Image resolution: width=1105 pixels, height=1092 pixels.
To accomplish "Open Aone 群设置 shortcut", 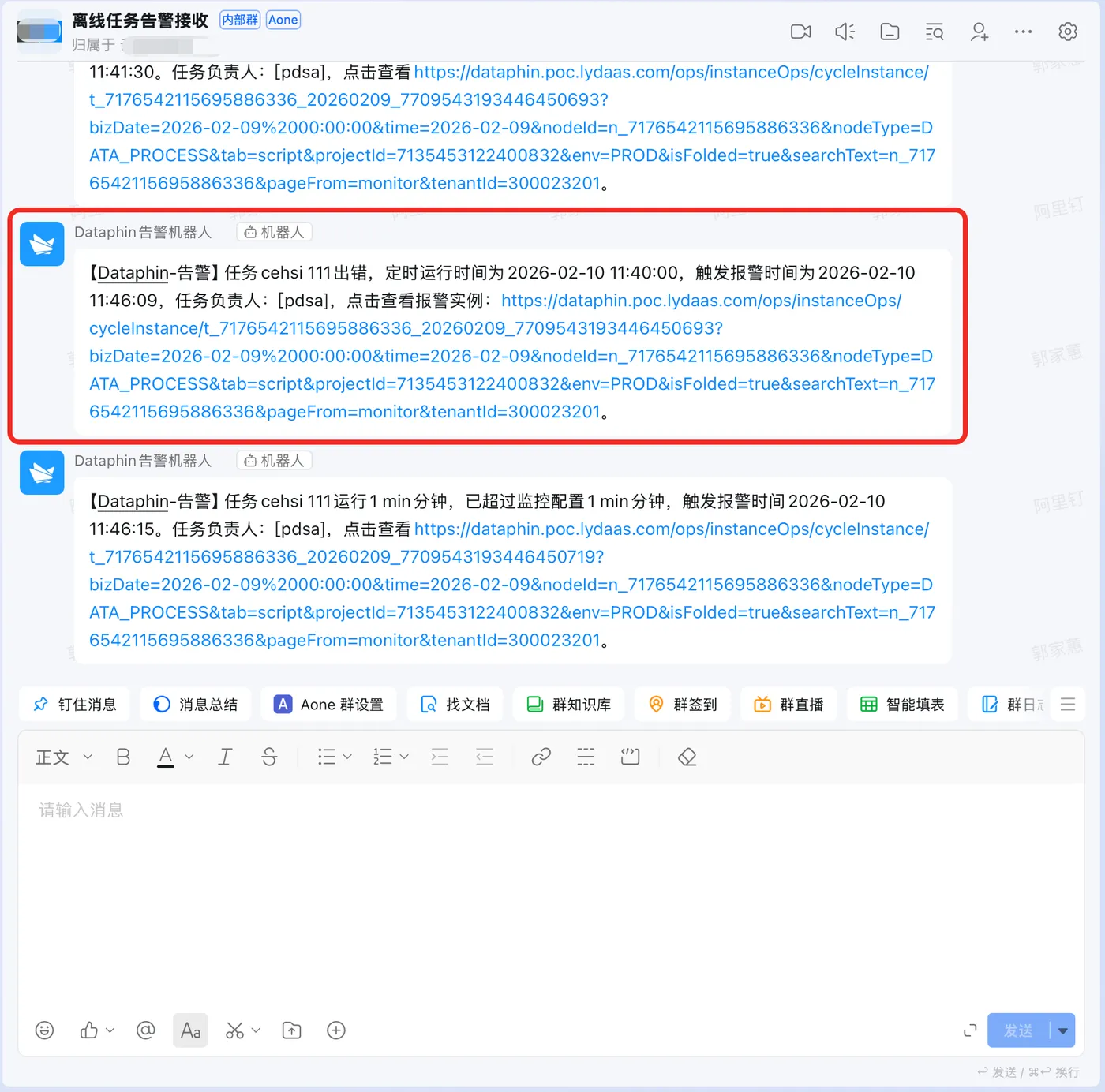I will [x=328, y=705].
